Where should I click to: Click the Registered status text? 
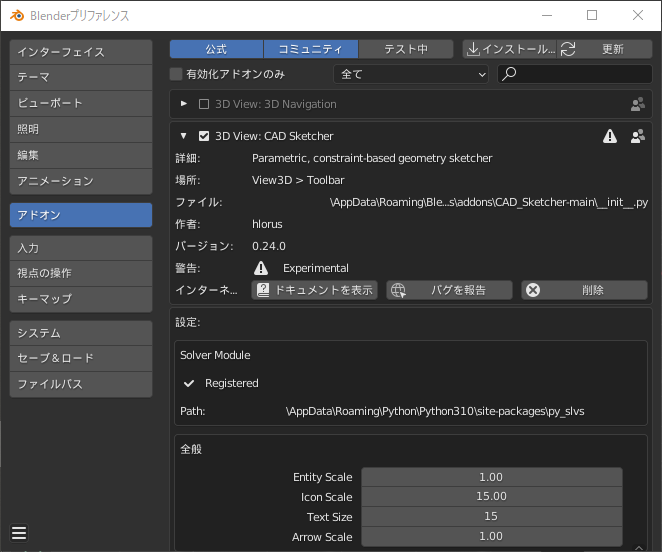pos(232,383)
